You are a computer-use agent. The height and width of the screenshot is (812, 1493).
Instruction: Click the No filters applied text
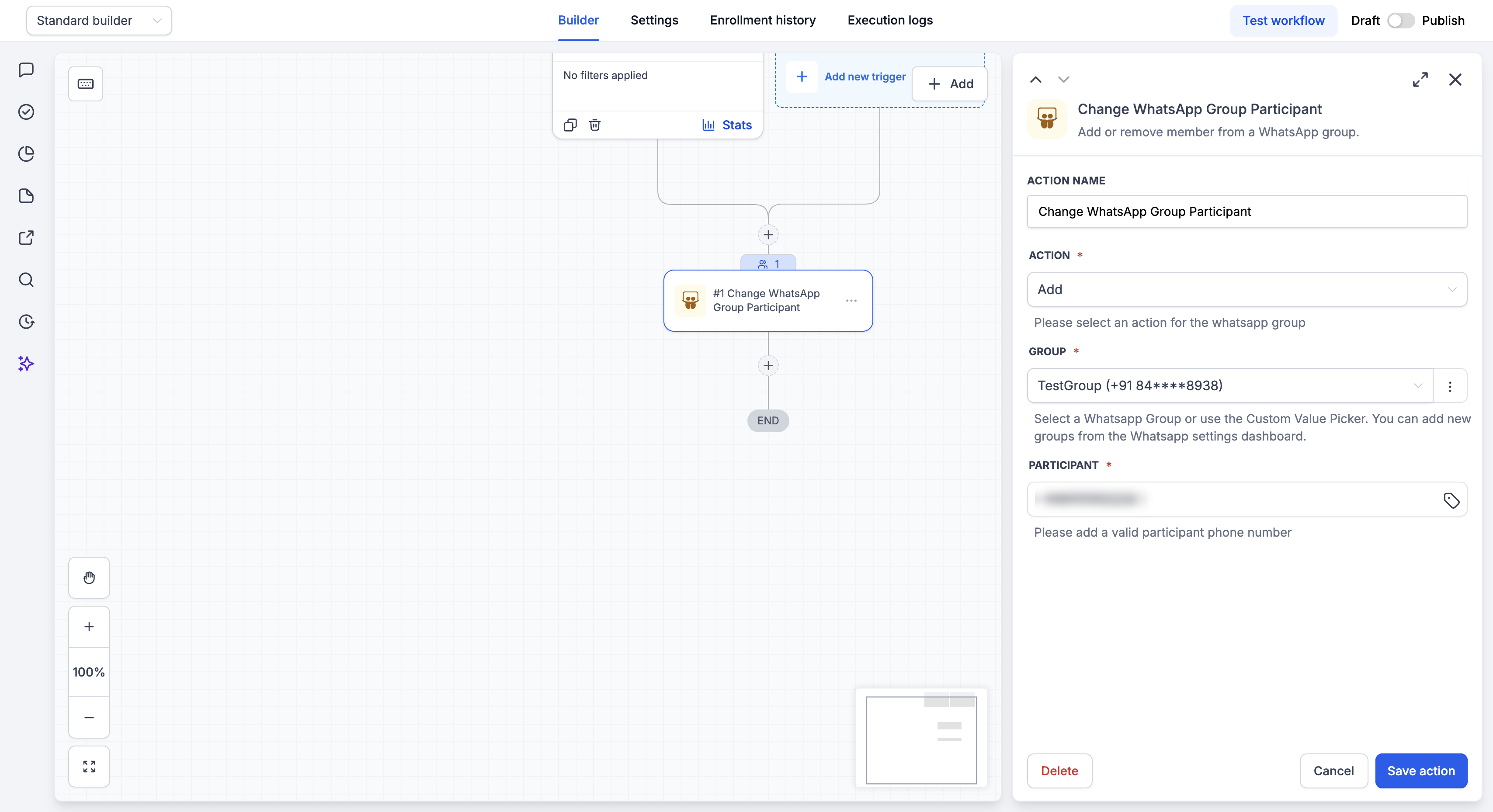[x=605, y=75]
